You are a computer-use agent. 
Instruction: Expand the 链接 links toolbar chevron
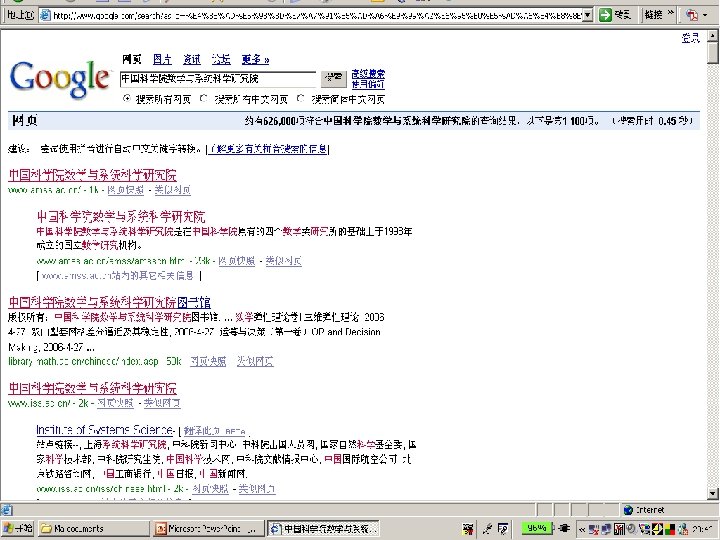670,13
